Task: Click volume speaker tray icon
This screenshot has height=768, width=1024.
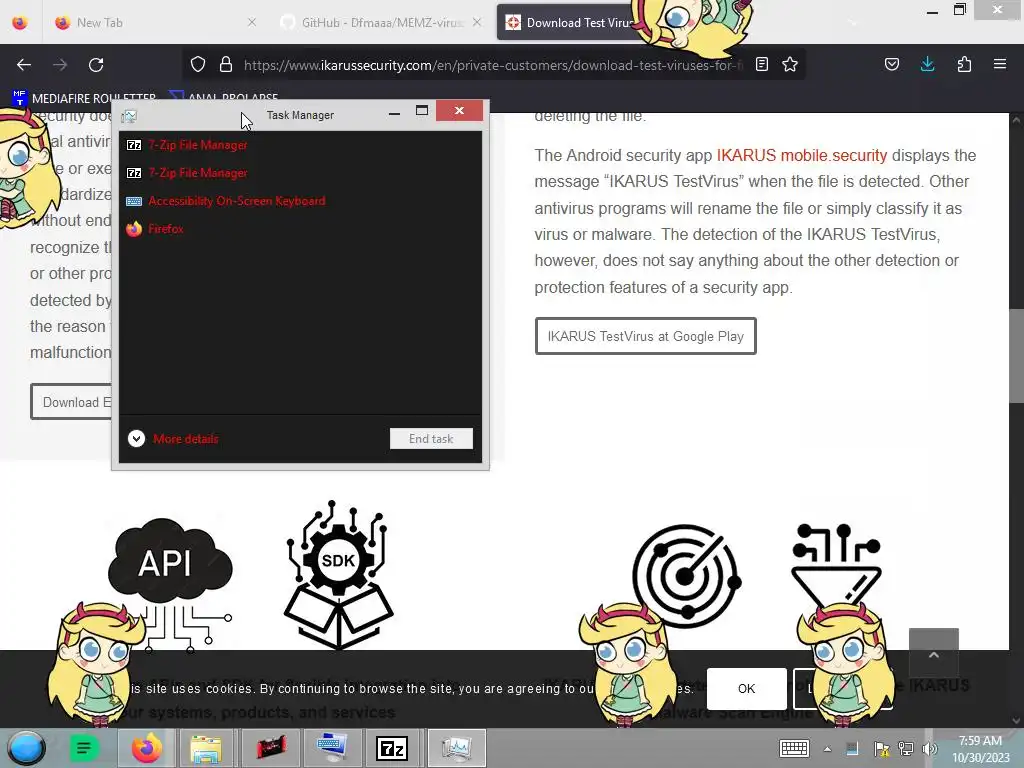Action: (930, 748)
